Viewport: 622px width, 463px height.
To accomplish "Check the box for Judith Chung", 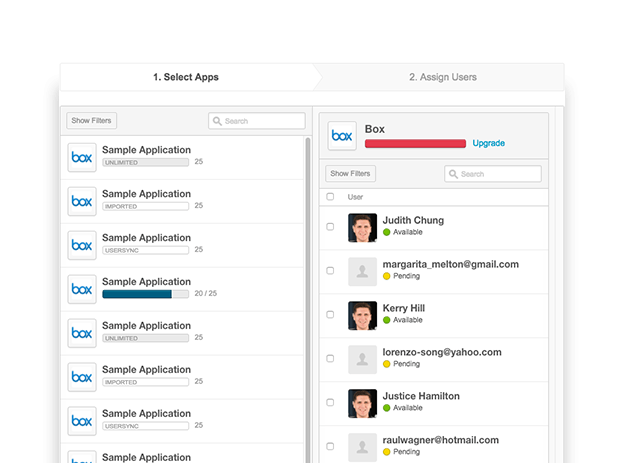I will point(330,227).
